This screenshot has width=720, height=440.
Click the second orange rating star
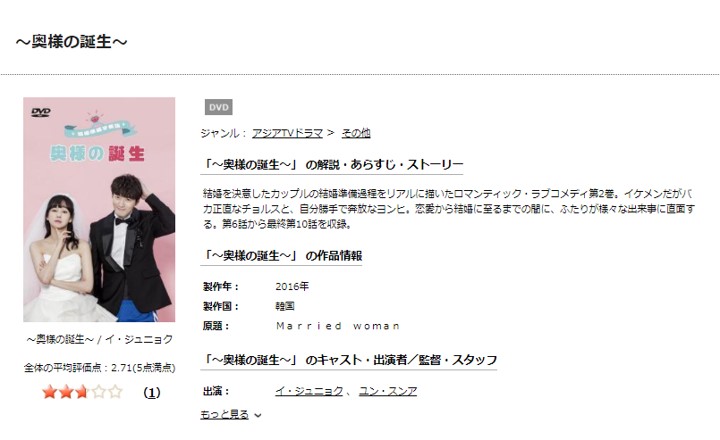(66, 392)
